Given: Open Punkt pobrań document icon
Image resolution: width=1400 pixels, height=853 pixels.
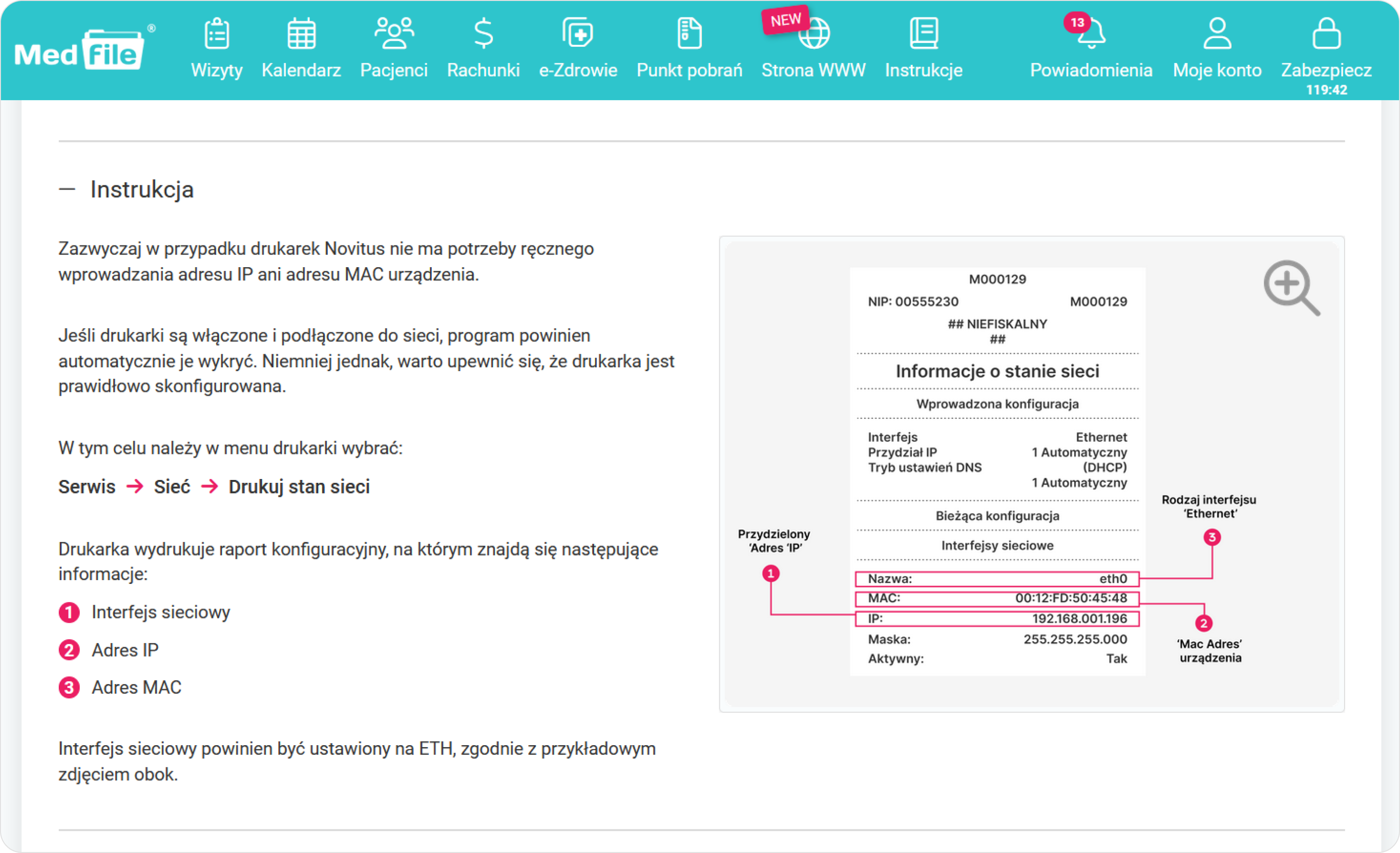Looking at the screenshot, I should pyautogui.click(x=689, y=34).
